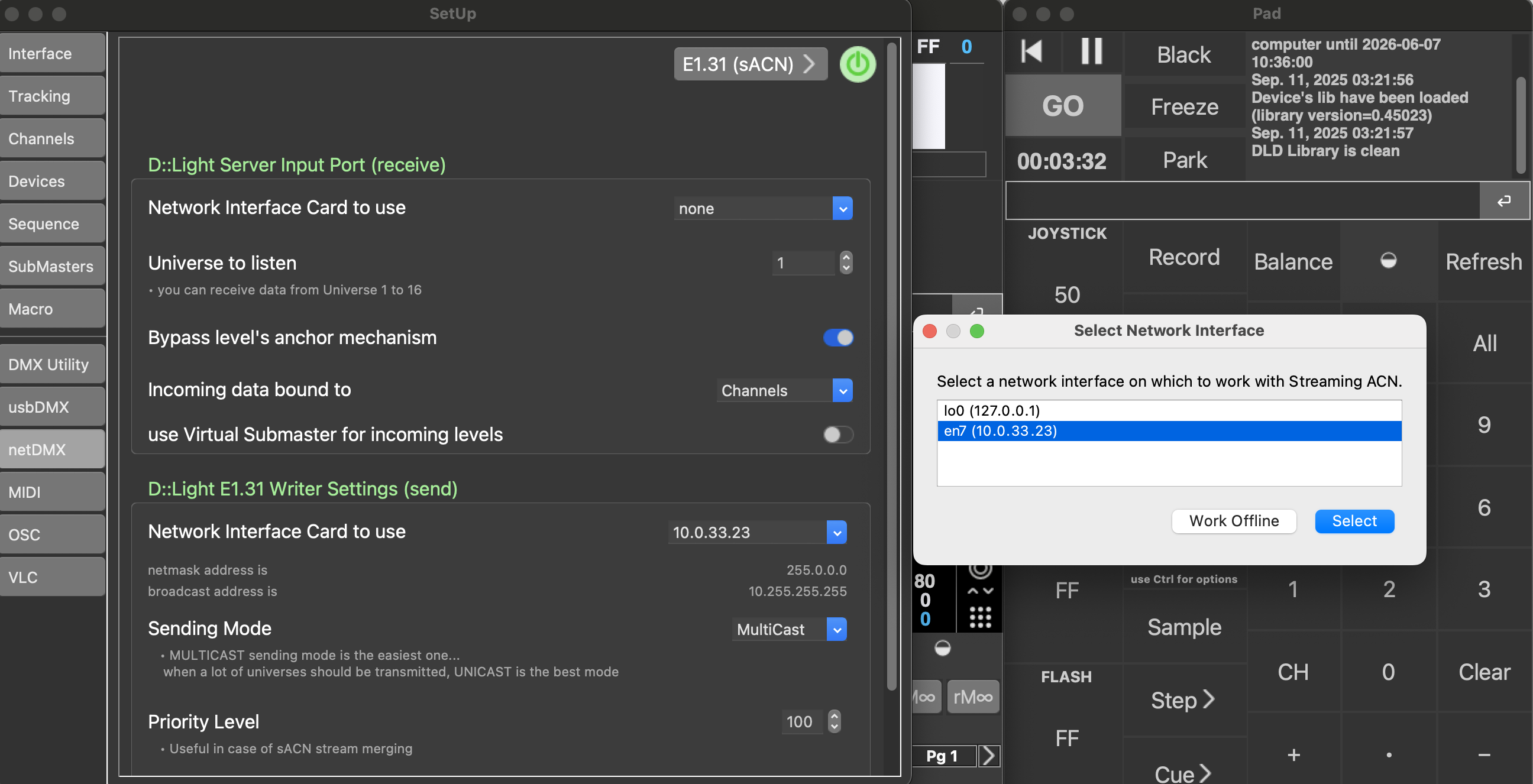Click the dotted grid keypad icon

(979, 617)
